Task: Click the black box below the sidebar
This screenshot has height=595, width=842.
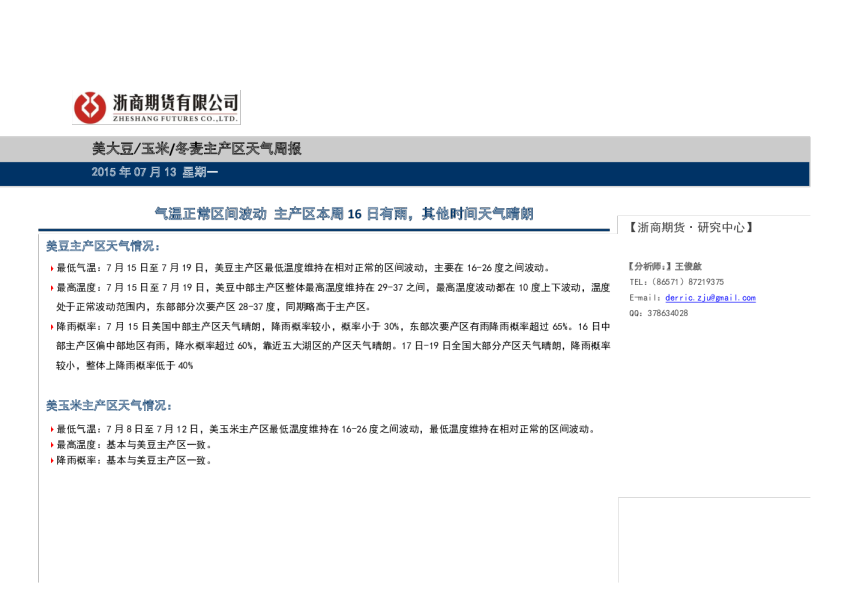Action: (x=713, y=540)
